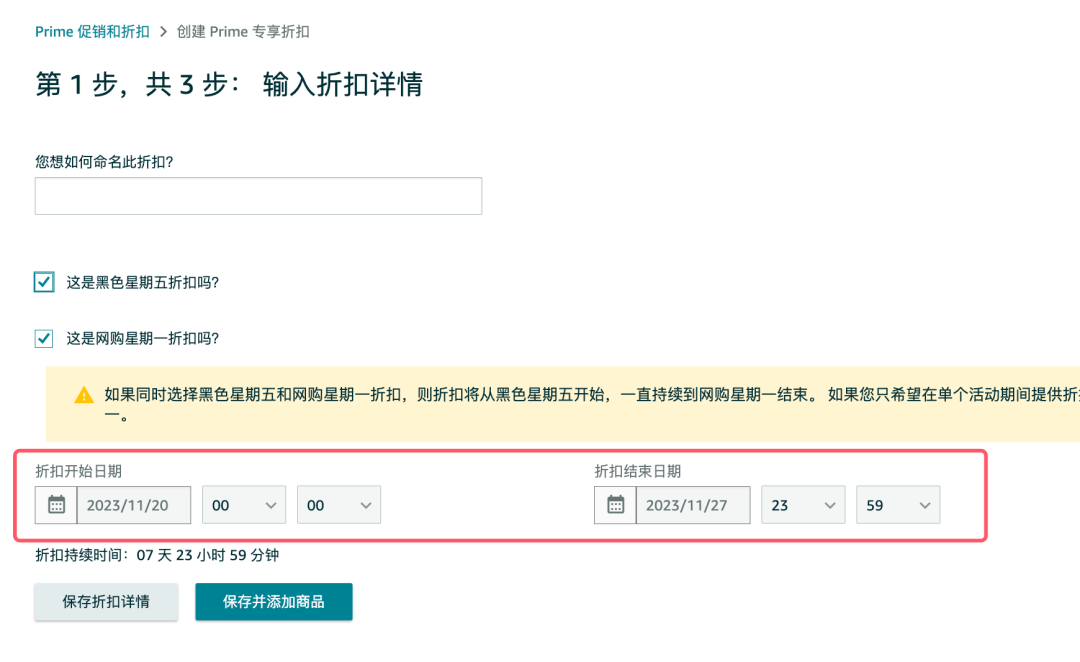Viewport: 1080px width, 662px height.
Task: Navigate to Prime 促销和折扣 via breadcrumb
Action: (x=92, y=31)
